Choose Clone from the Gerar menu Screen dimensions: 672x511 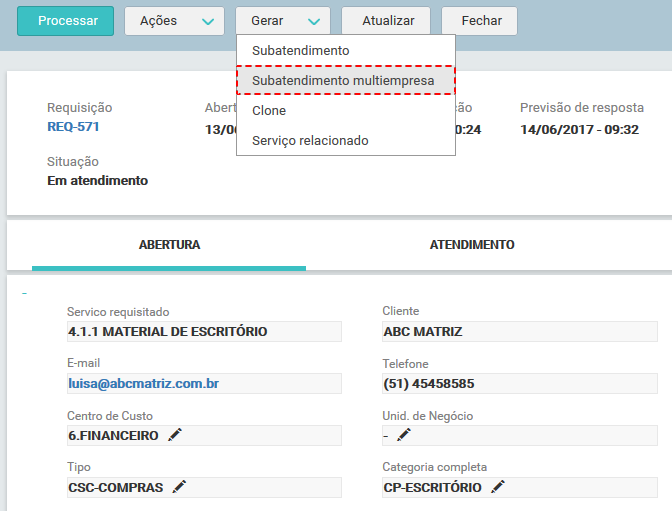(x=345, y=111)
